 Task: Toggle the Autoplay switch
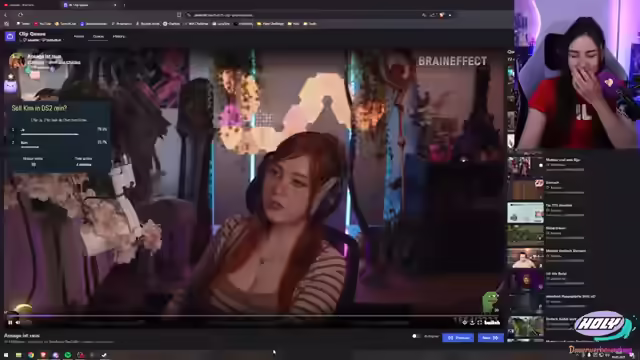[x=416, y=336]
